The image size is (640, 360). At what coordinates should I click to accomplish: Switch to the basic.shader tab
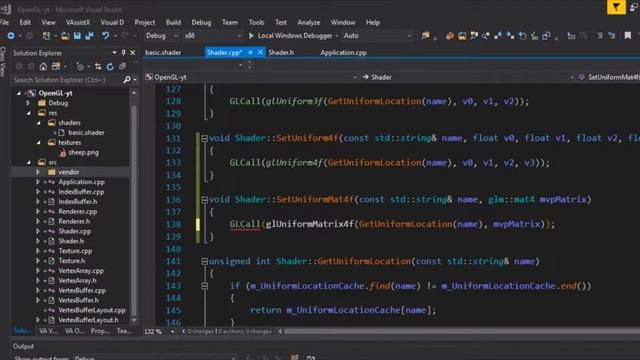pyautogui.click(x=163, y=53)
